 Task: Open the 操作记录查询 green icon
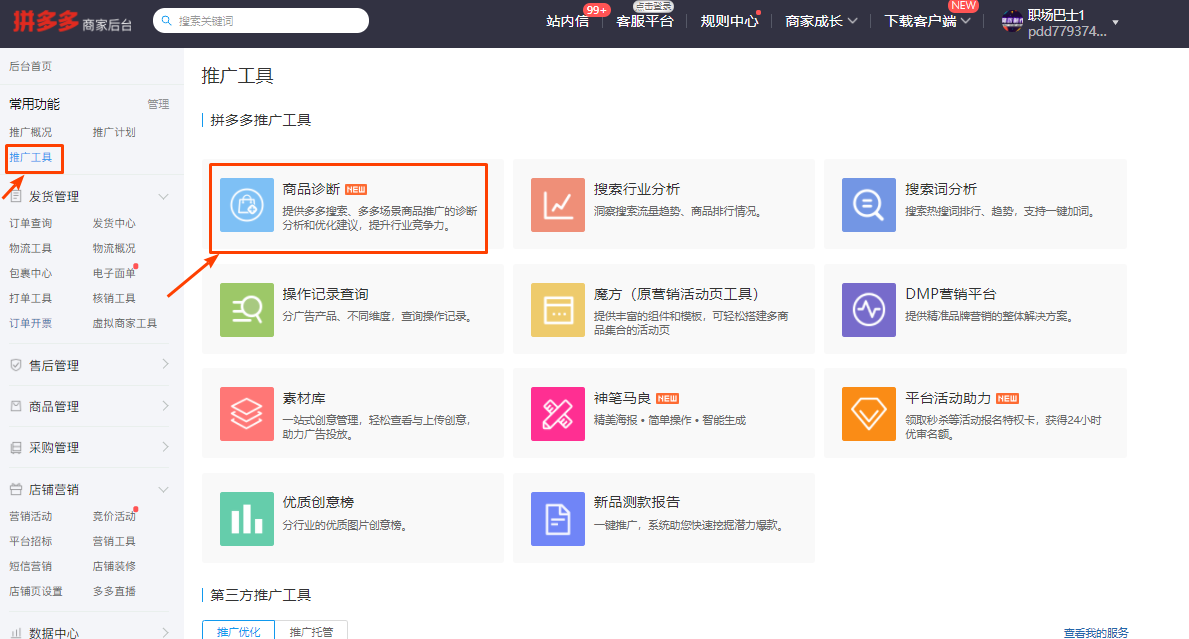[246, 309]
